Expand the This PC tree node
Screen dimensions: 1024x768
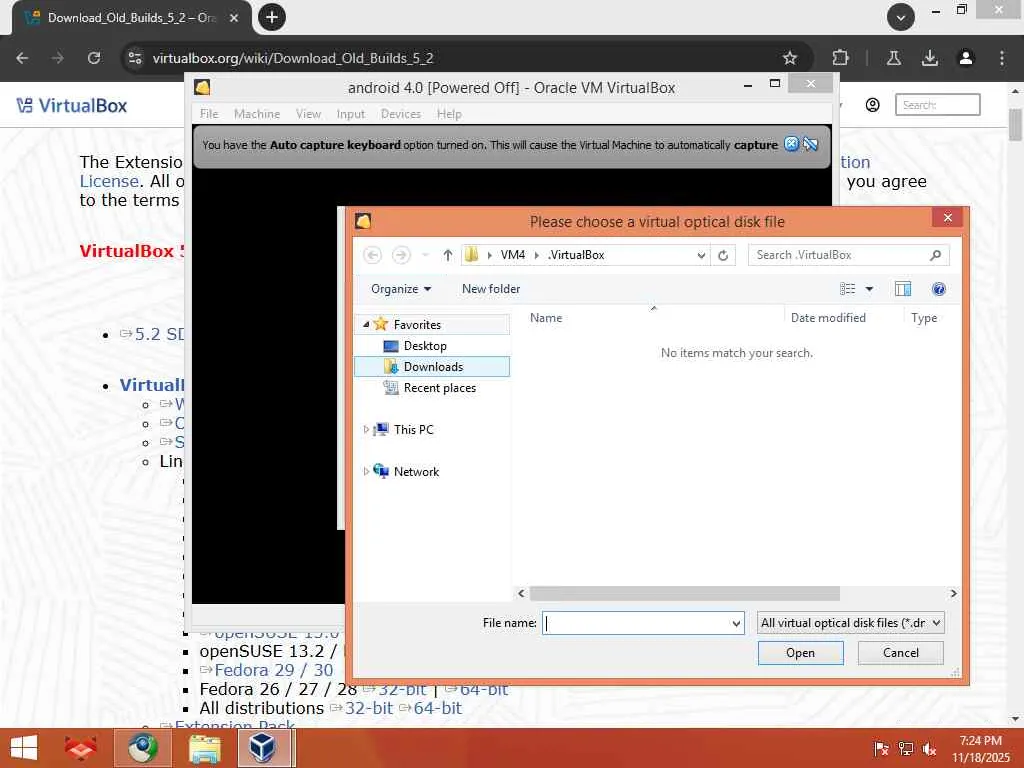366,429
